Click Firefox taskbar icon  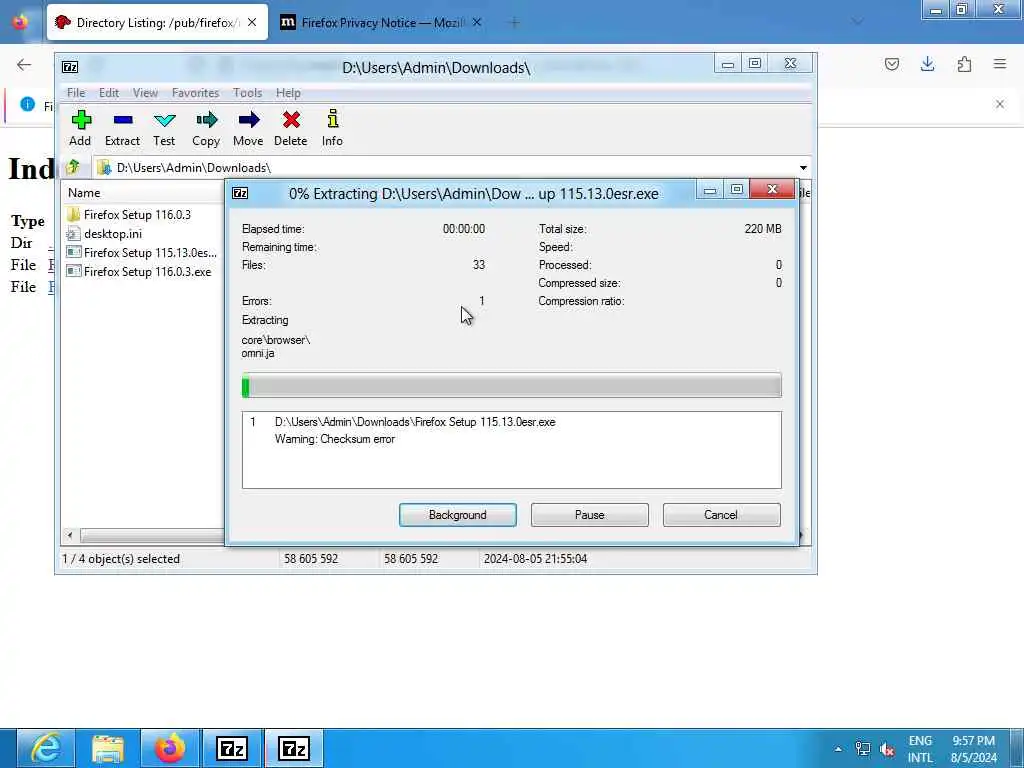coord(170,748)
